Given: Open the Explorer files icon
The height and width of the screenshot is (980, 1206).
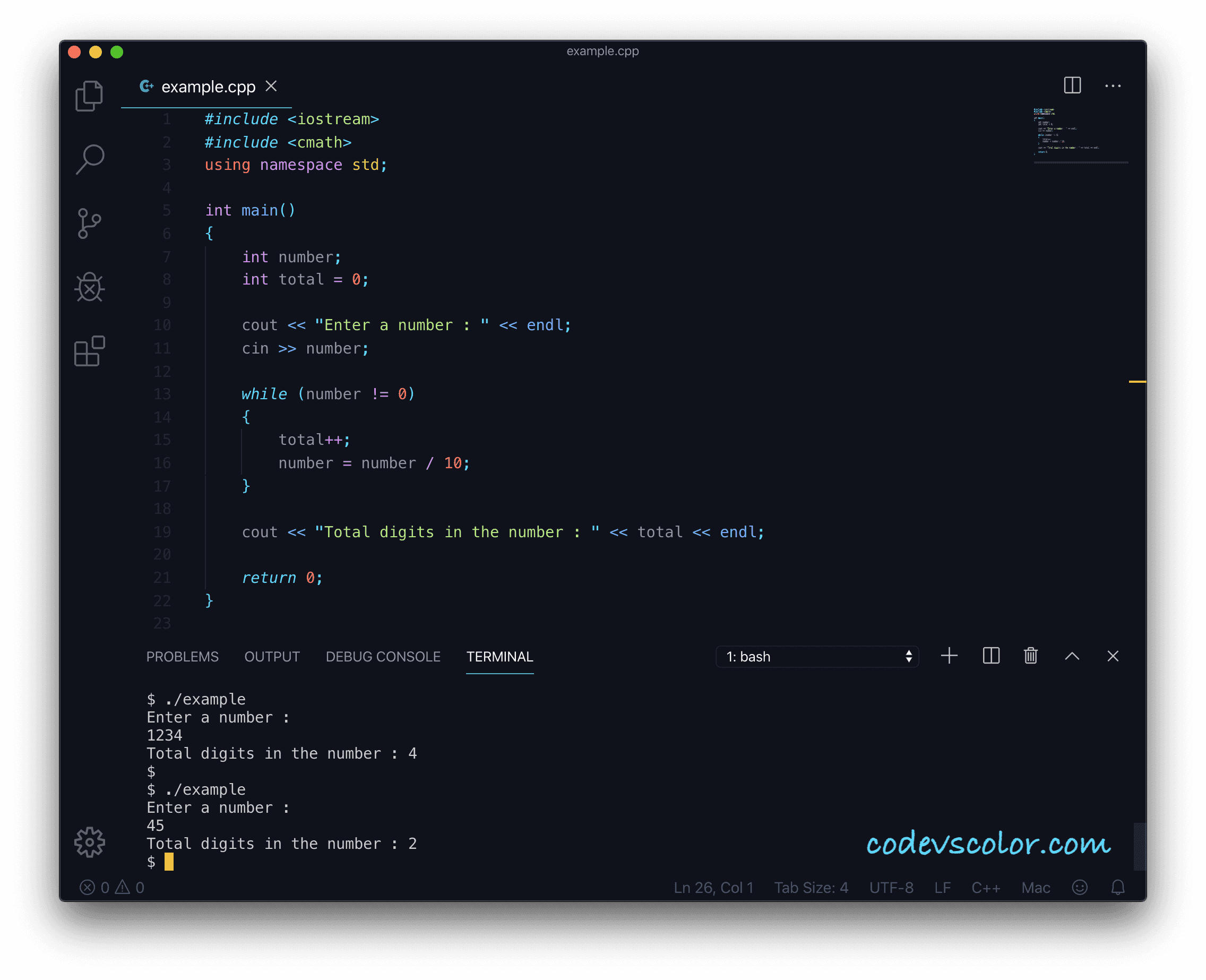Looking at the screenshot, I should 89,96.
